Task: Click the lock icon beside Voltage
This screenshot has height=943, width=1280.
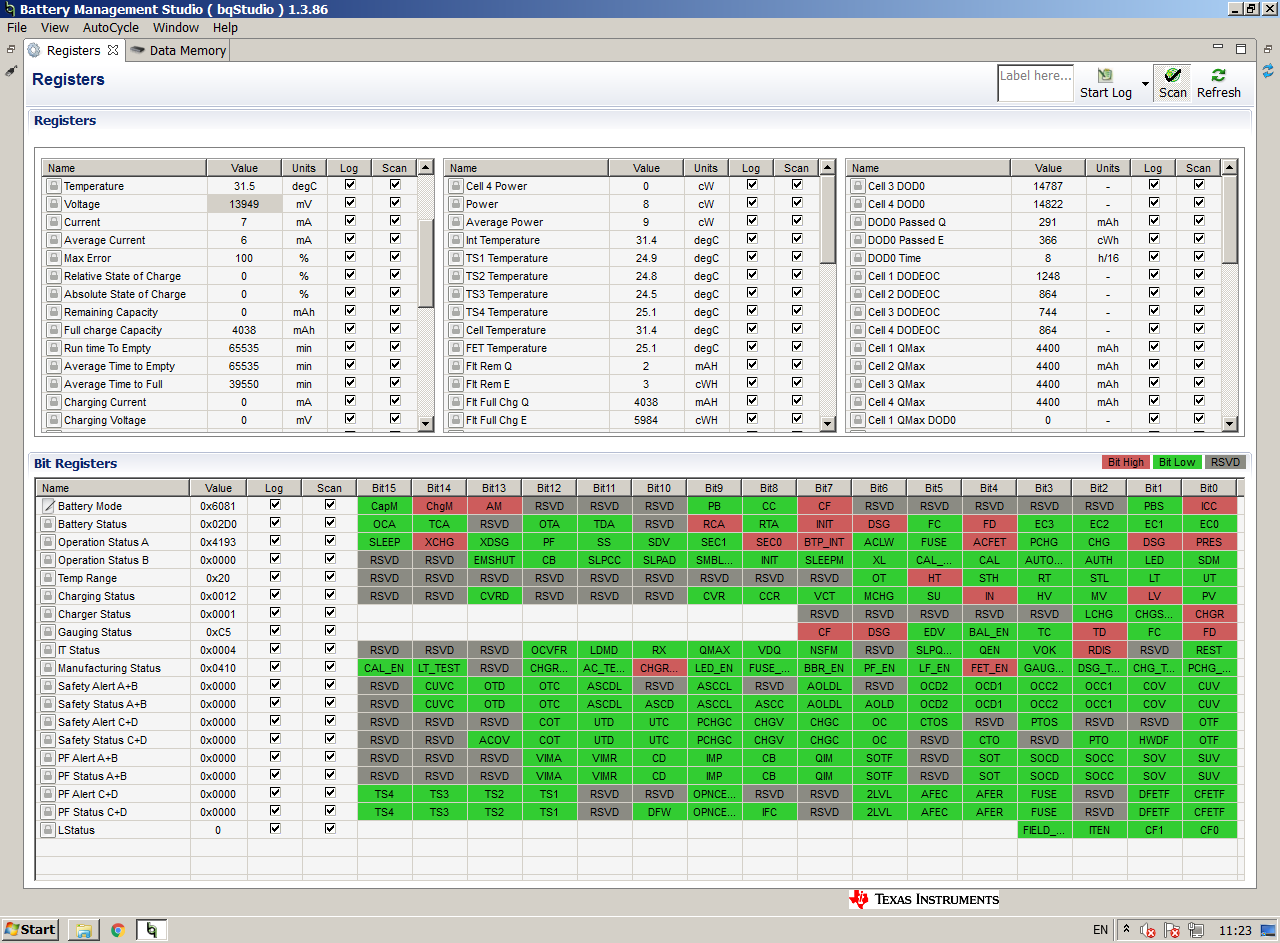Action: click(54, 204)
